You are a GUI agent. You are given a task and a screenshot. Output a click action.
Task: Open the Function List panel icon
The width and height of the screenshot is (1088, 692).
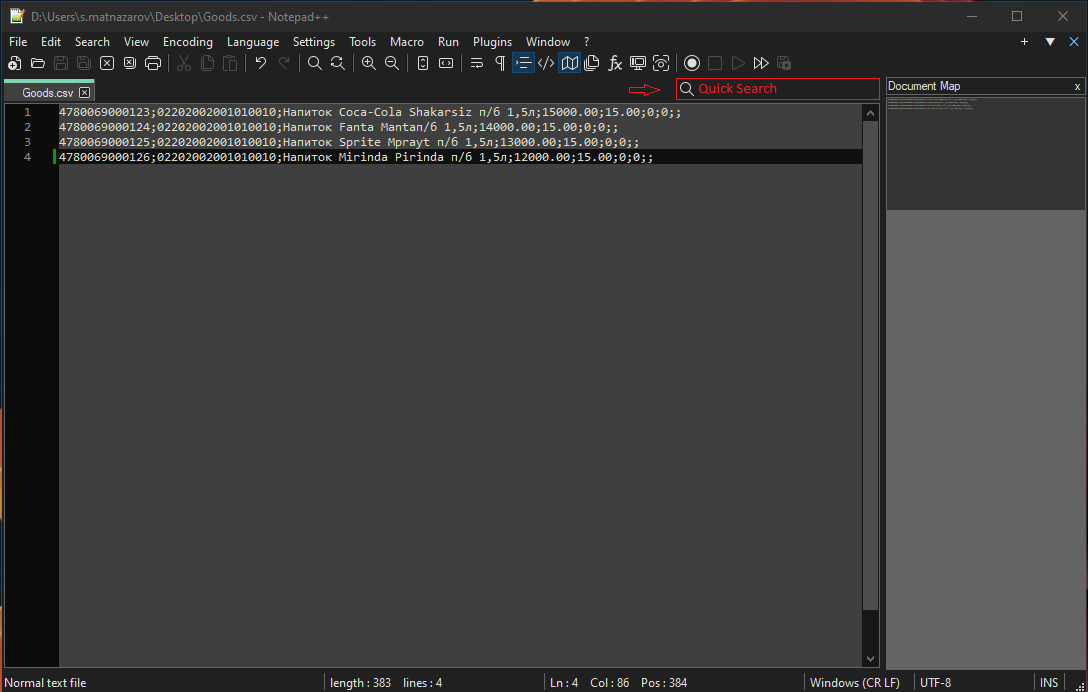(x=614, y=63)
